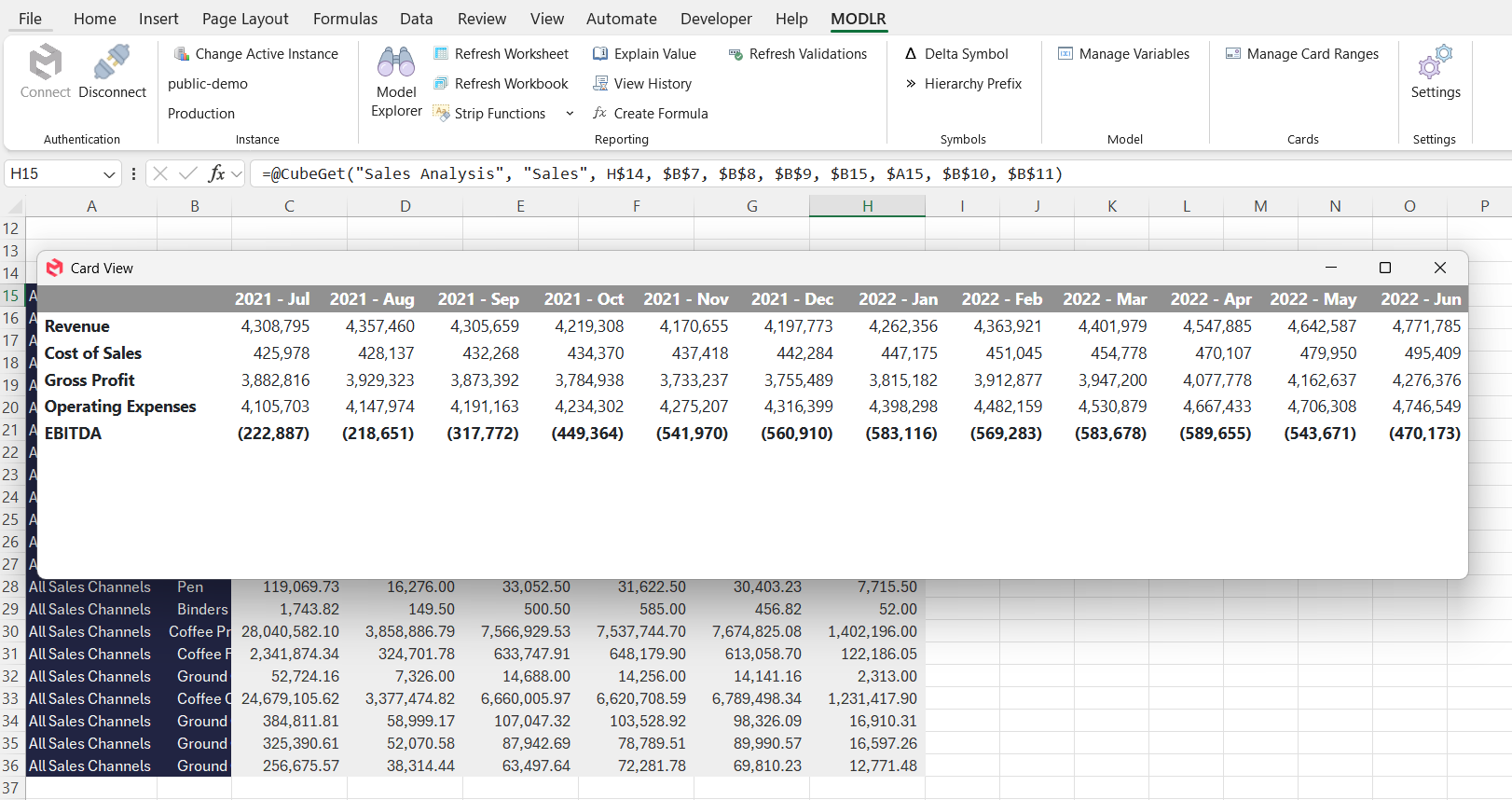Screen dimensions: 1512x800
Task: Open the Developer tab
Action: coord(716,19)
